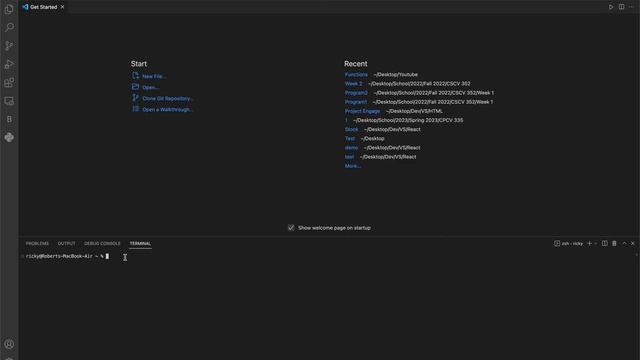Switch to the Output panel tab

coord(67,244)
